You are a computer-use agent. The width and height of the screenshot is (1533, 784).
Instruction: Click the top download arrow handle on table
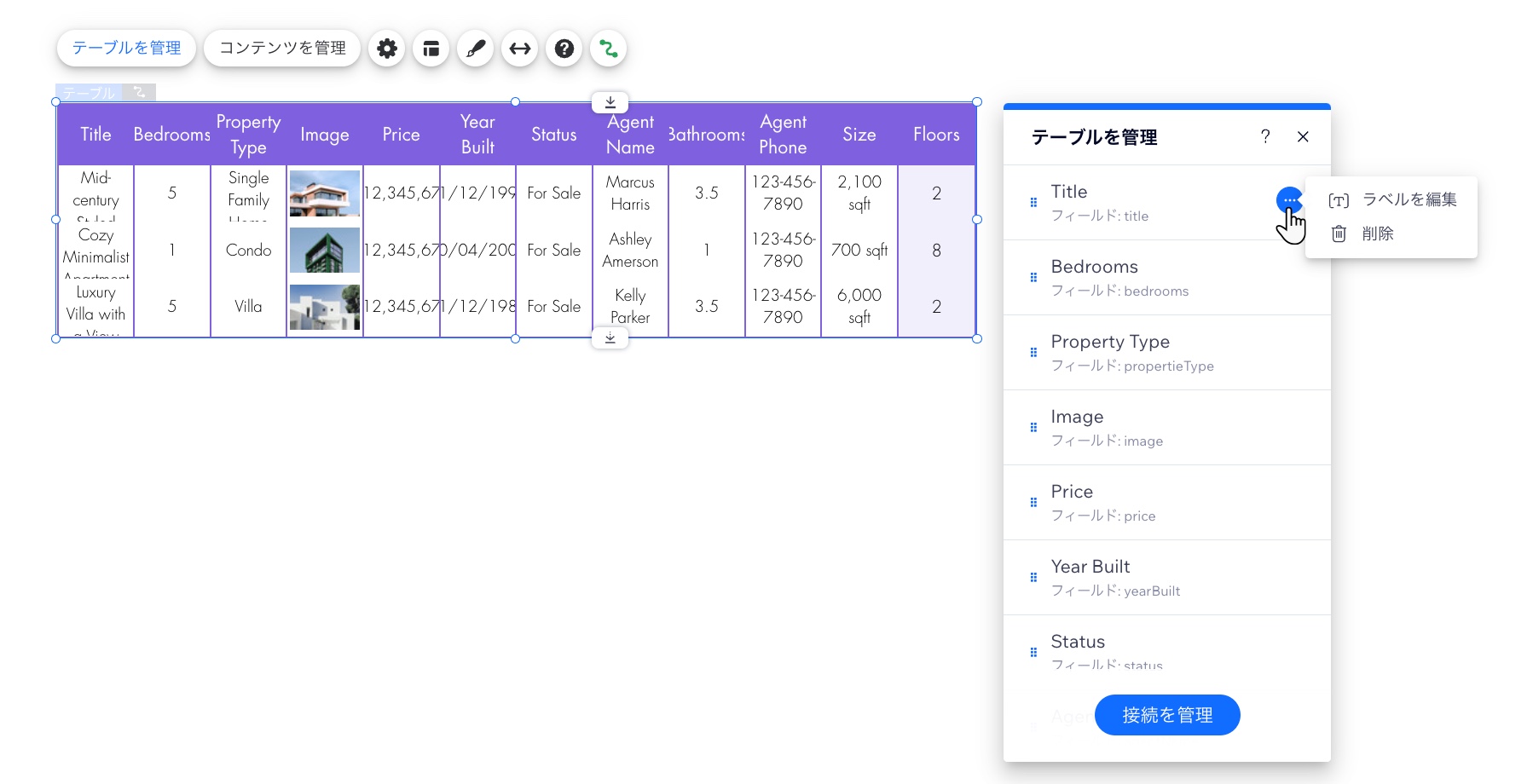[x=610, y=102]
